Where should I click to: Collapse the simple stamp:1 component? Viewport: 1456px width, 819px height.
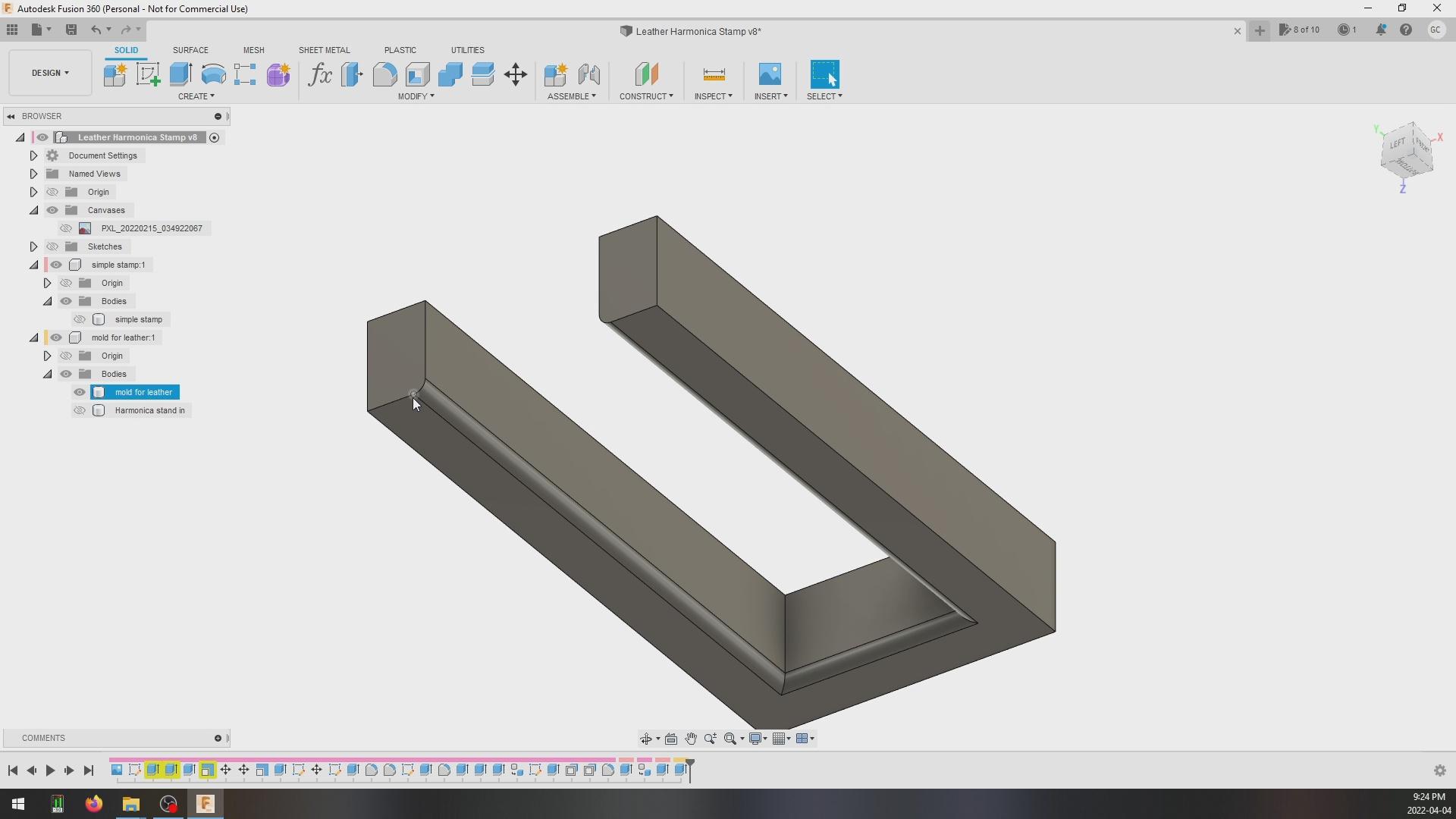tap(33, 265)
